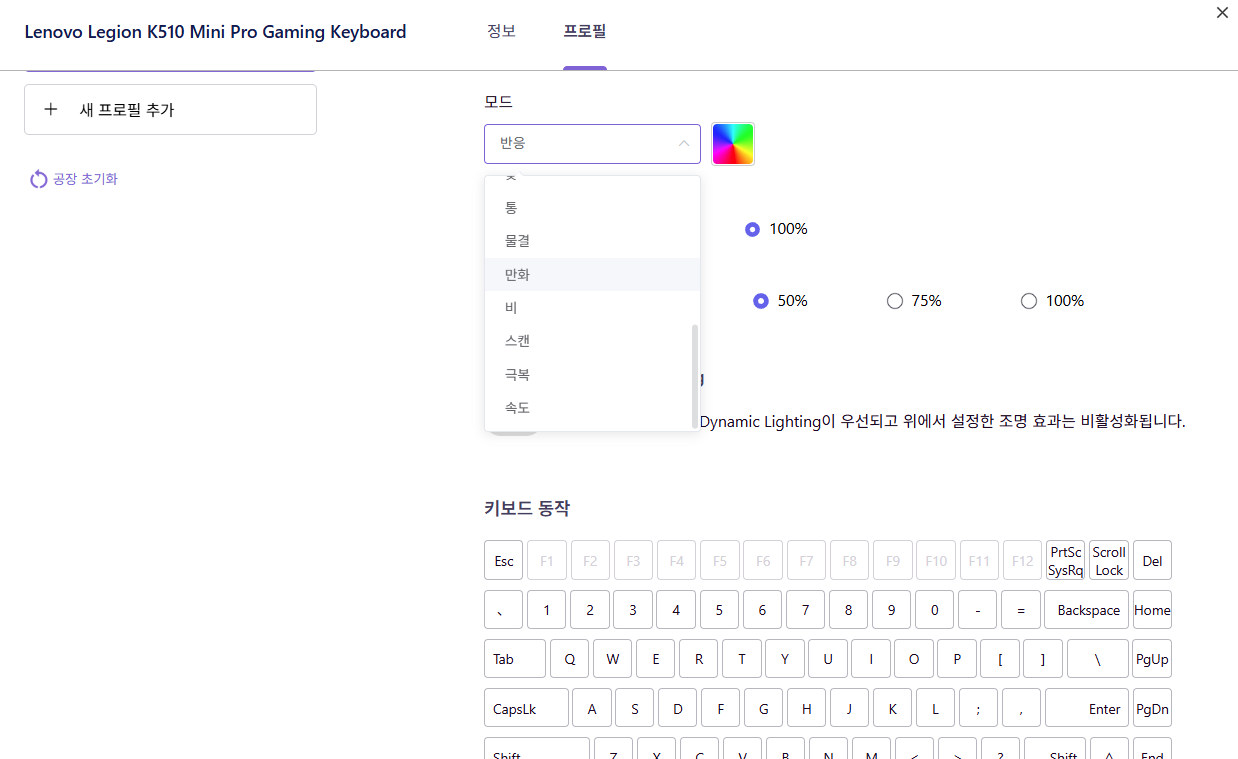Select the Q key
1238x759 pixels.
point(570,659)
